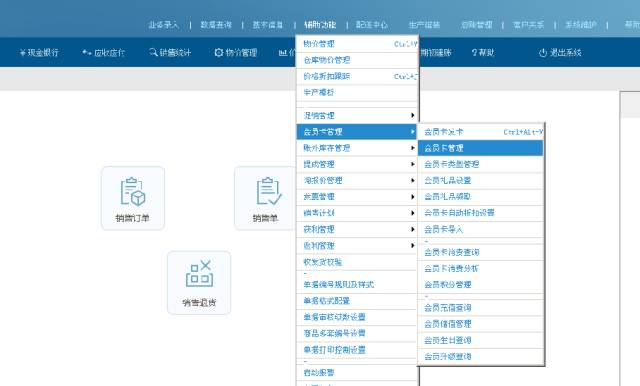
Task: Open 物价管理 gear toolbar button
Action: 236,52
